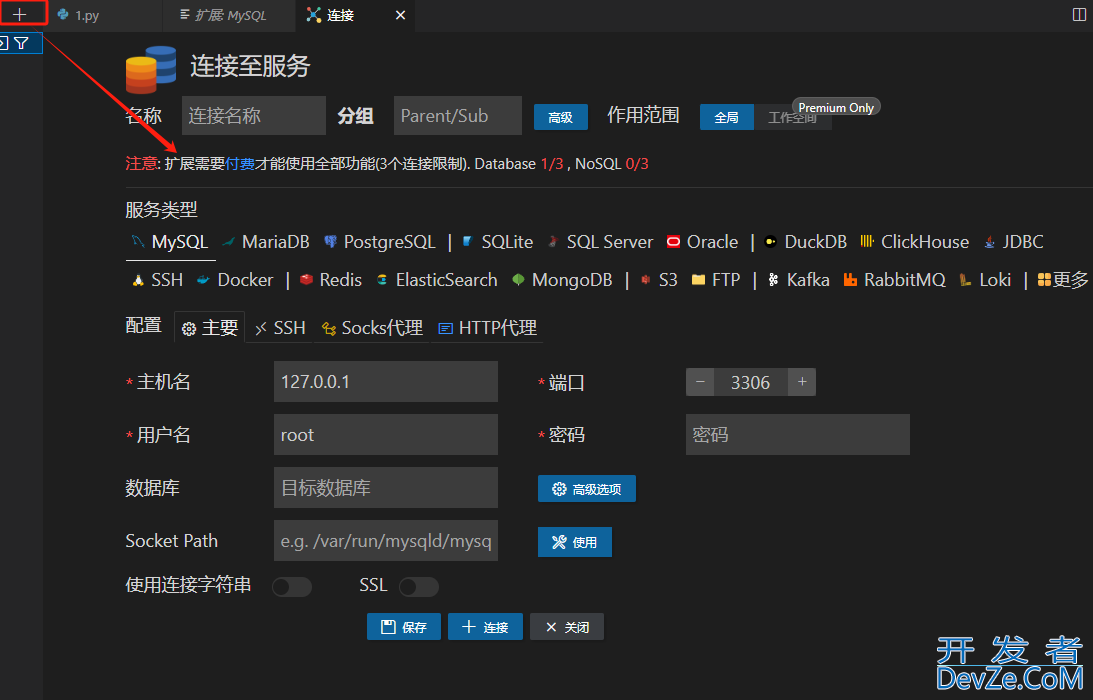The height and width of the screenshot is (700, 1093).
Task: Open the 付费 payment link
Action: point(239,164)
